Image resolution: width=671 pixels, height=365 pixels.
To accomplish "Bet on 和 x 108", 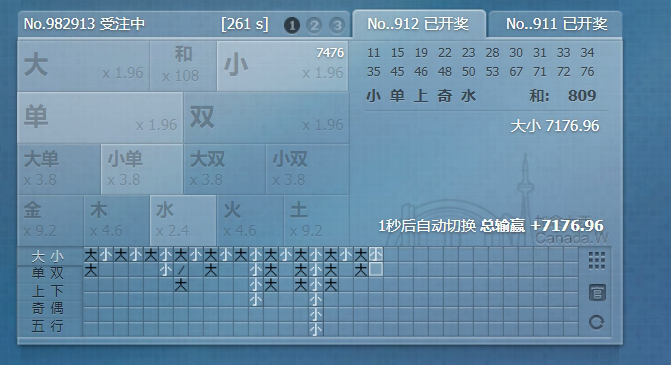I will pos(183,66).
